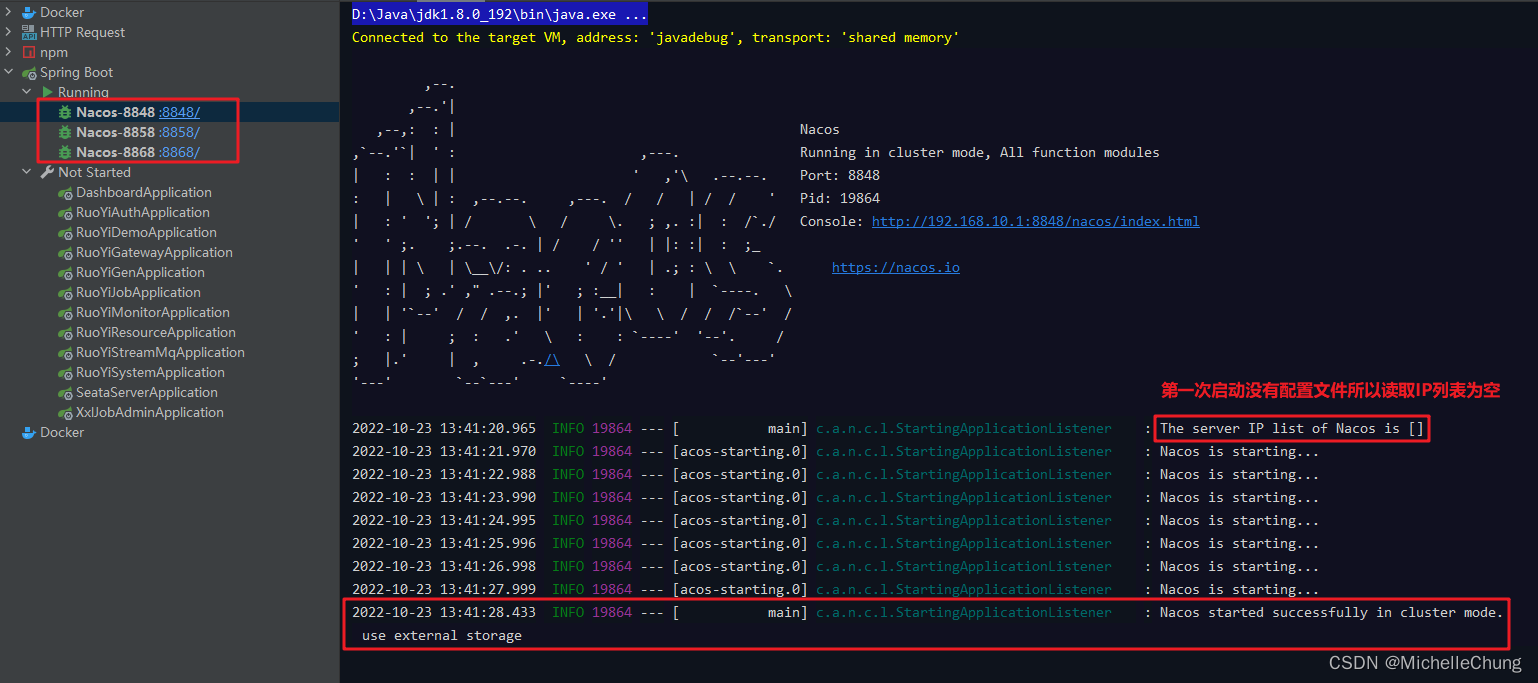Screen dimensions: 1538x683
Task: Select RuoYiAuthApplication in the services tree
Action: [x=143, y=212]
